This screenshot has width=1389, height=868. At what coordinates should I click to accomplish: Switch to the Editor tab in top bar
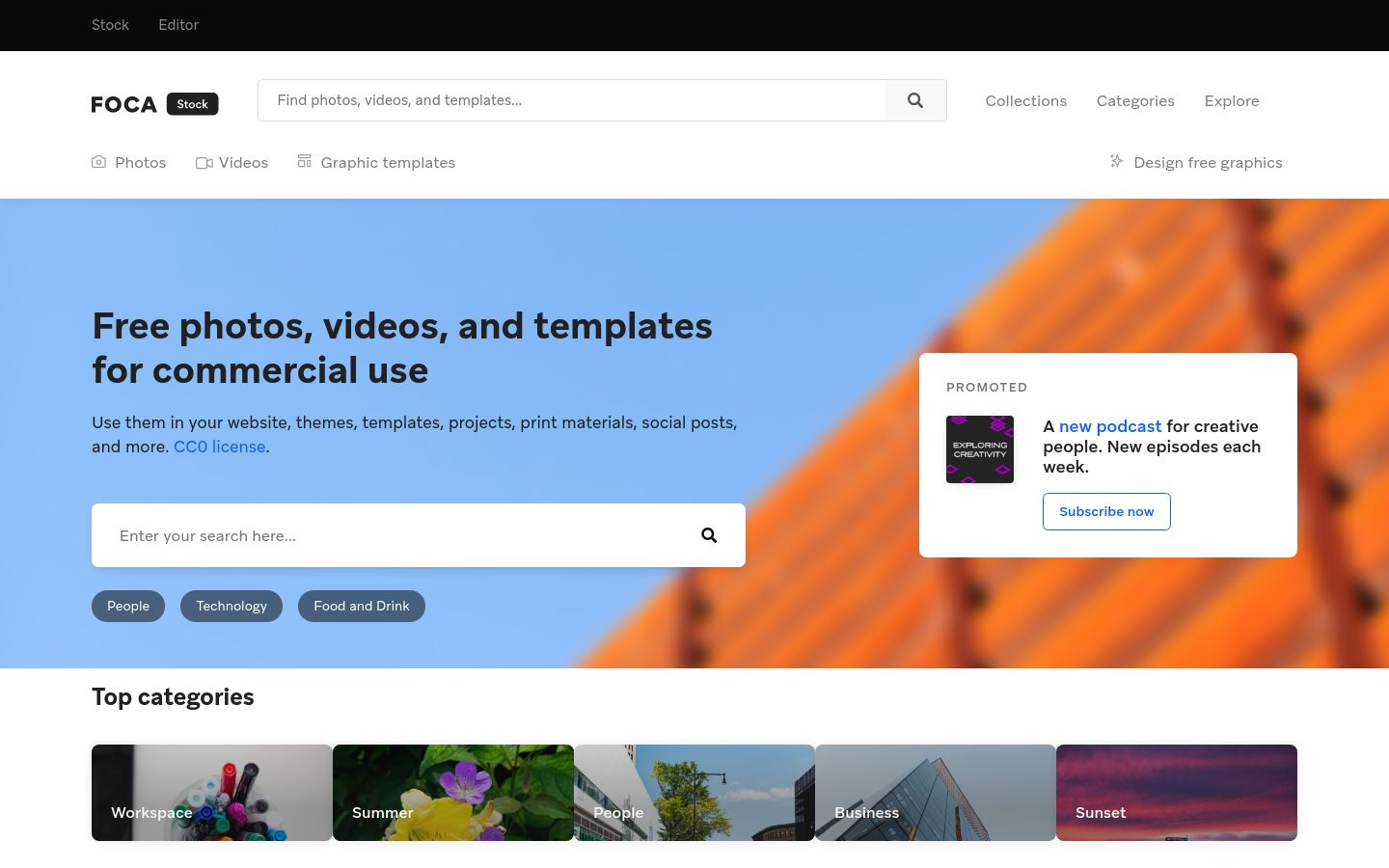click(x=178, y=25)
